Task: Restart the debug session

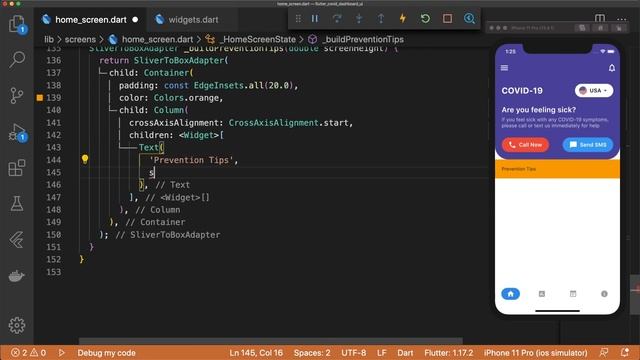Action: click(x=425, y=18)
